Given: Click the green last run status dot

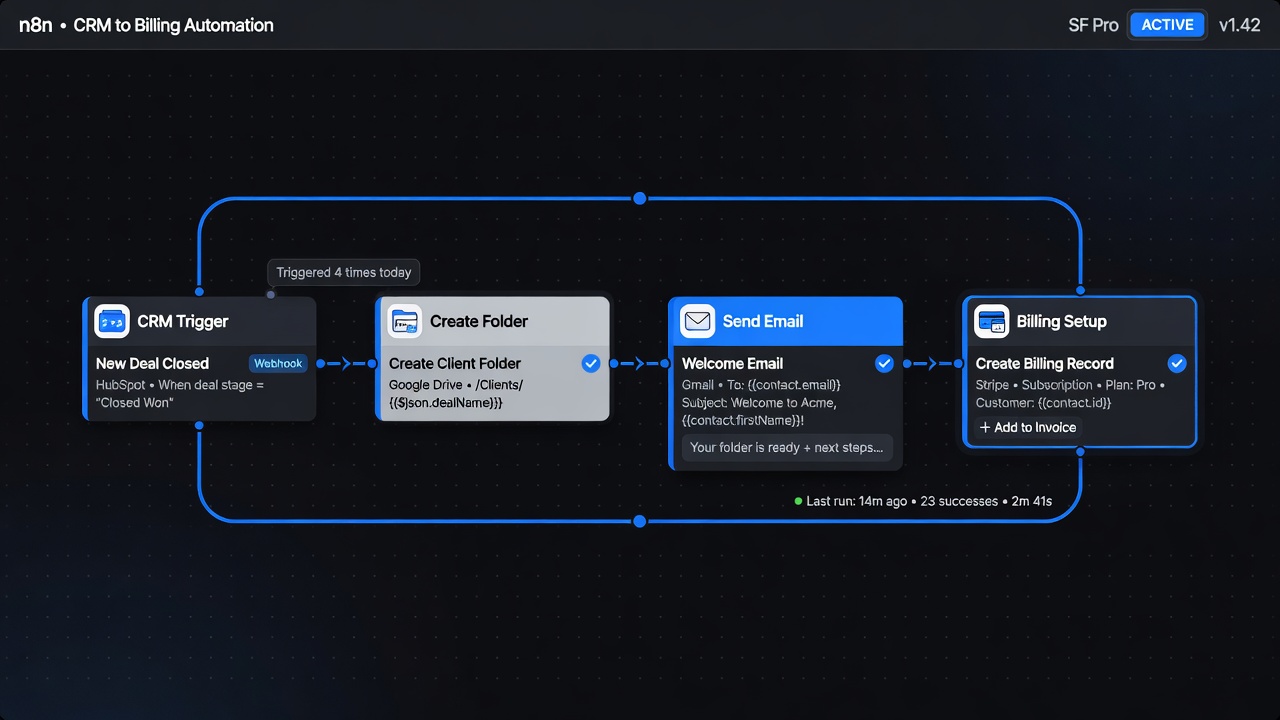Looking at the screenshot, I should tap(798, 501).
